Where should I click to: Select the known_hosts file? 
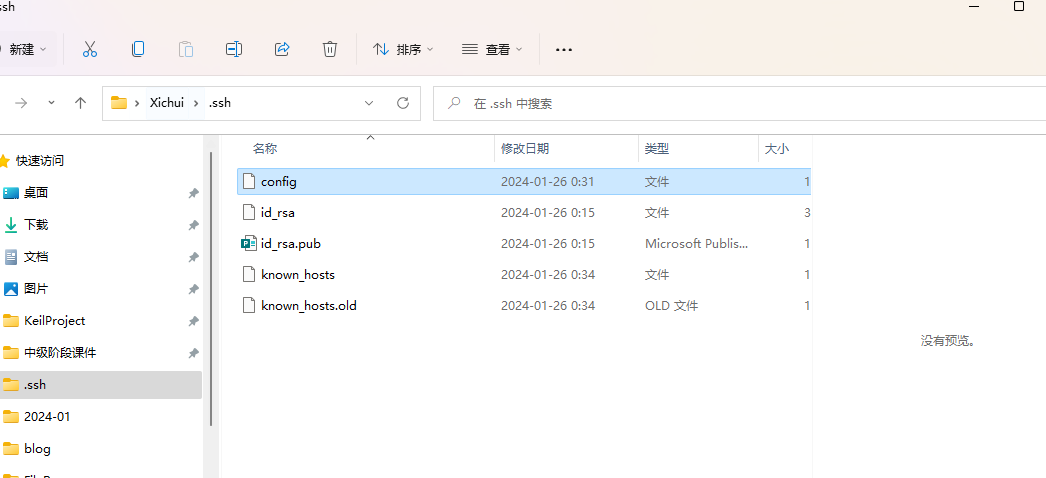[x=297, y=275]
